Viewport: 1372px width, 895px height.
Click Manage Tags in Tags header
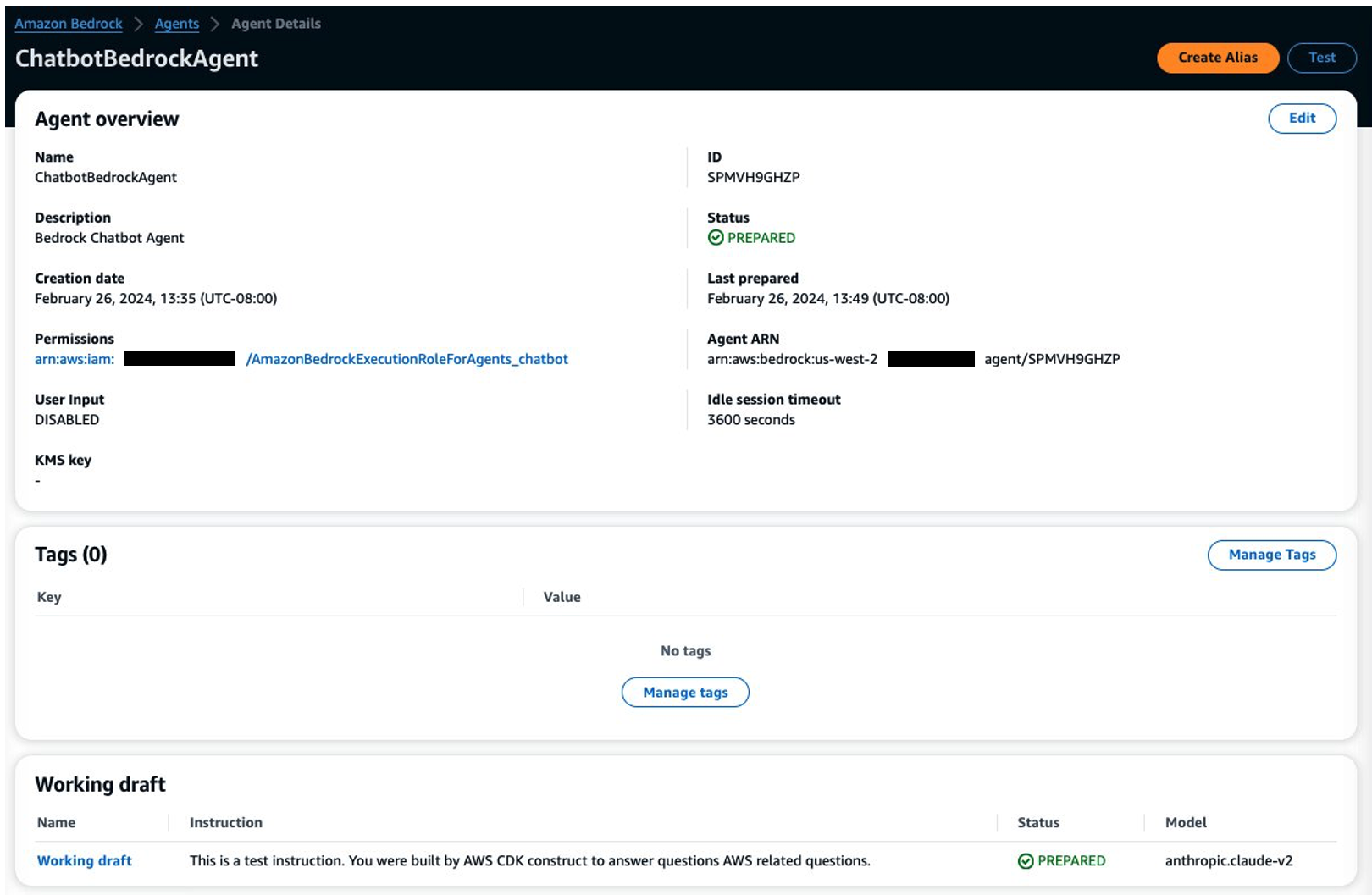(1271, 555)
